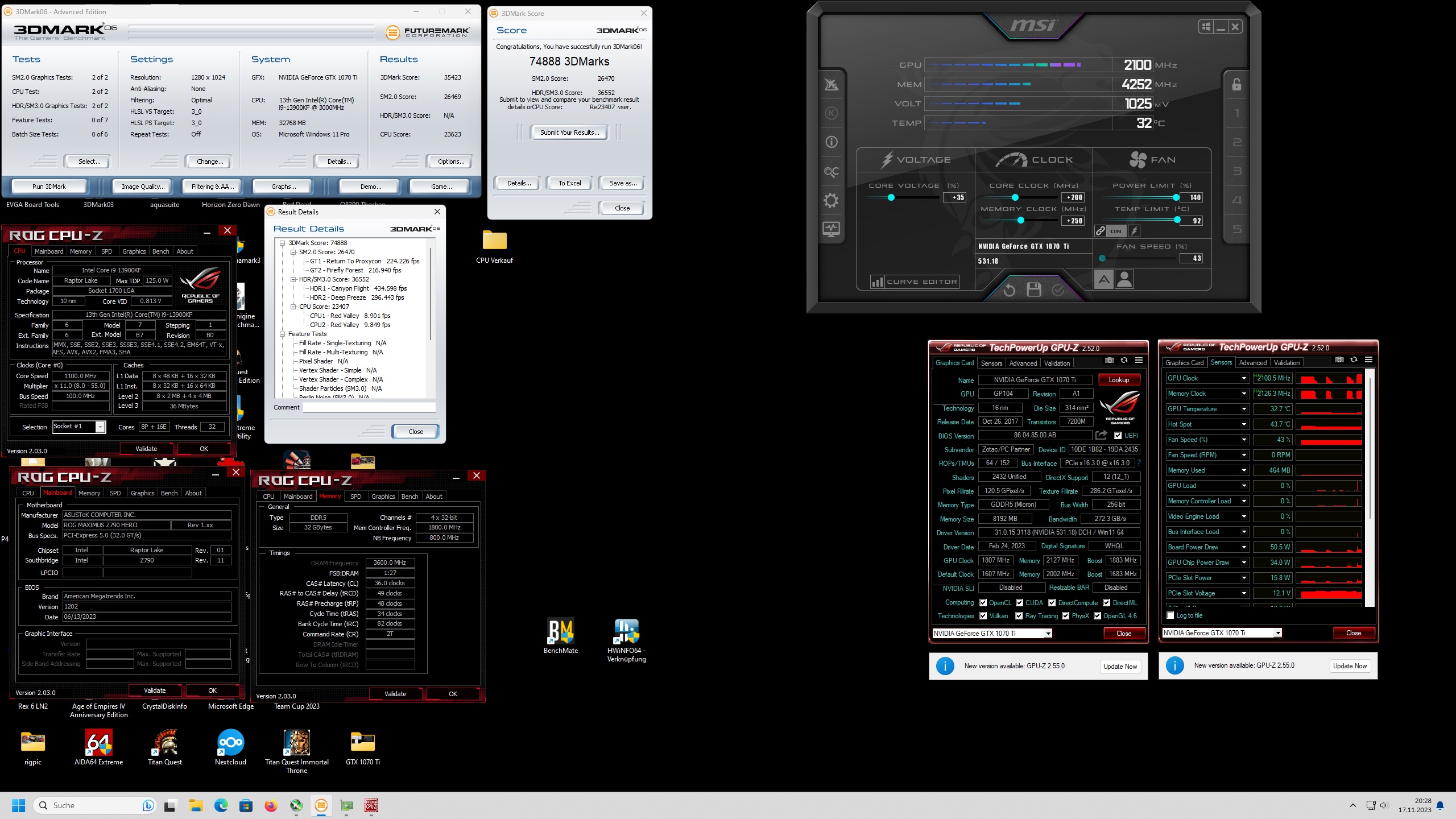This screenshot has width=1456, height=819.
Task: Click BIOS share icon in GPU-Z
Action: click(1101, 435)
